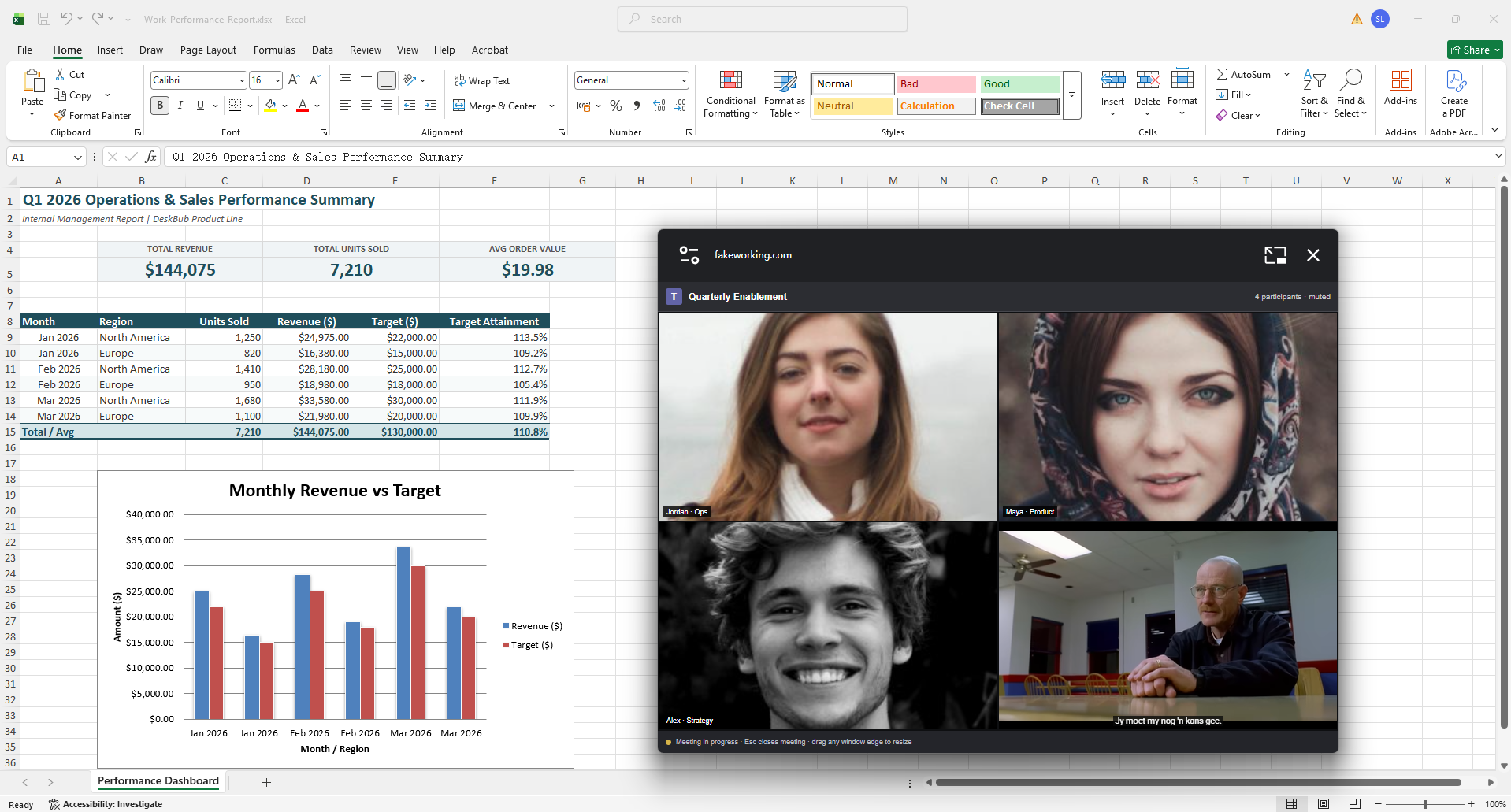Apply percent style format
The height and width of the screenshot is (812, 1511).
click(616, 106)
